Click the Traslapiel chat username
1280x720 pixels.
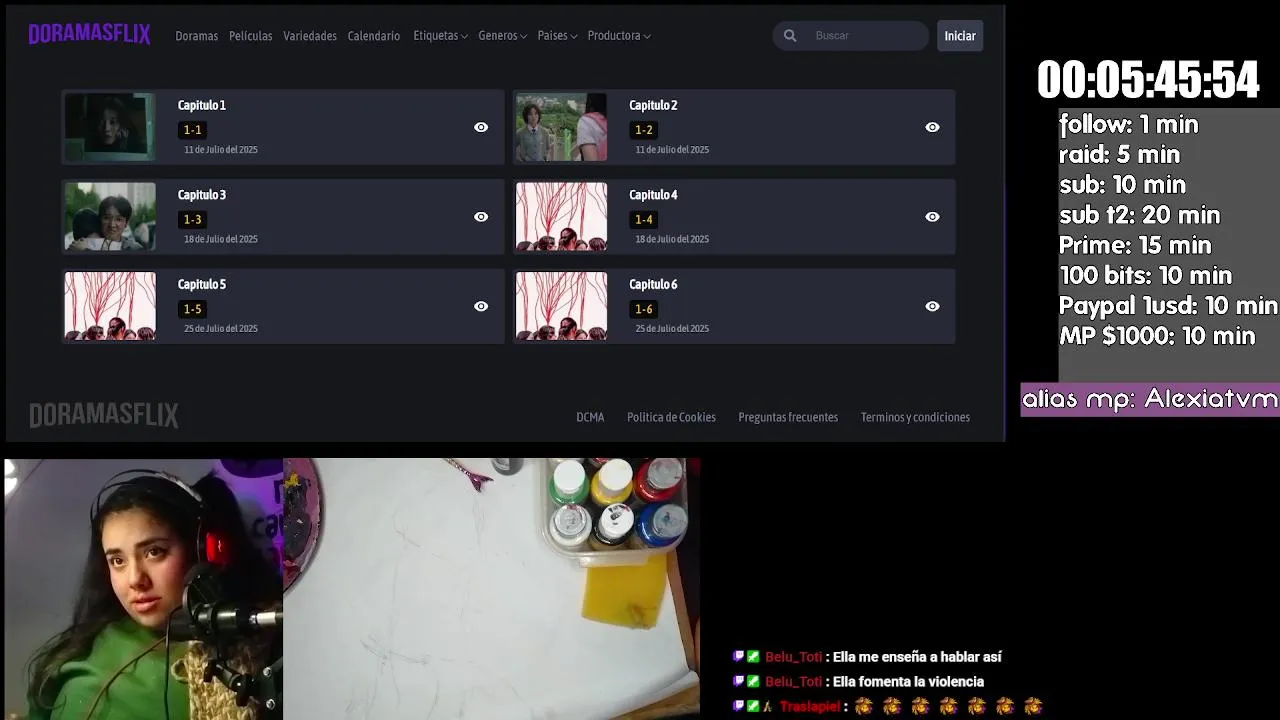coord(809,707)
